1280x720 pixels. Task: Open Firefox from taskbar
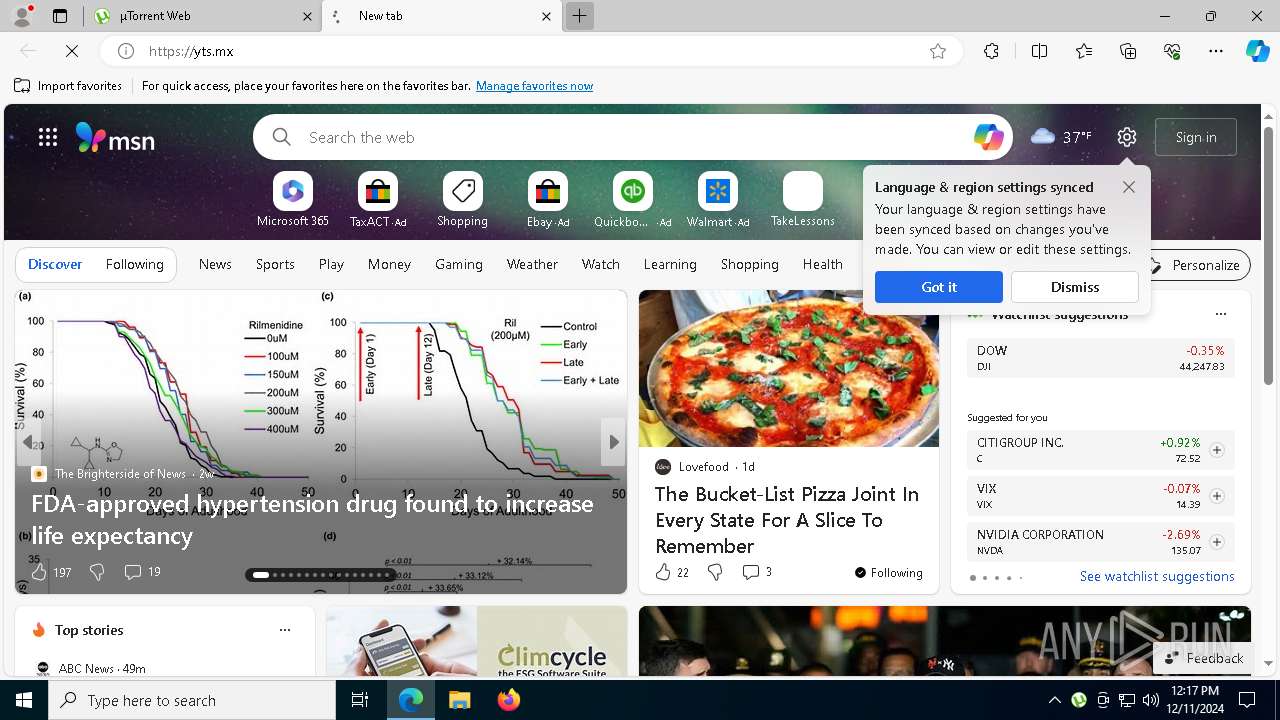(x=509, y=700)
